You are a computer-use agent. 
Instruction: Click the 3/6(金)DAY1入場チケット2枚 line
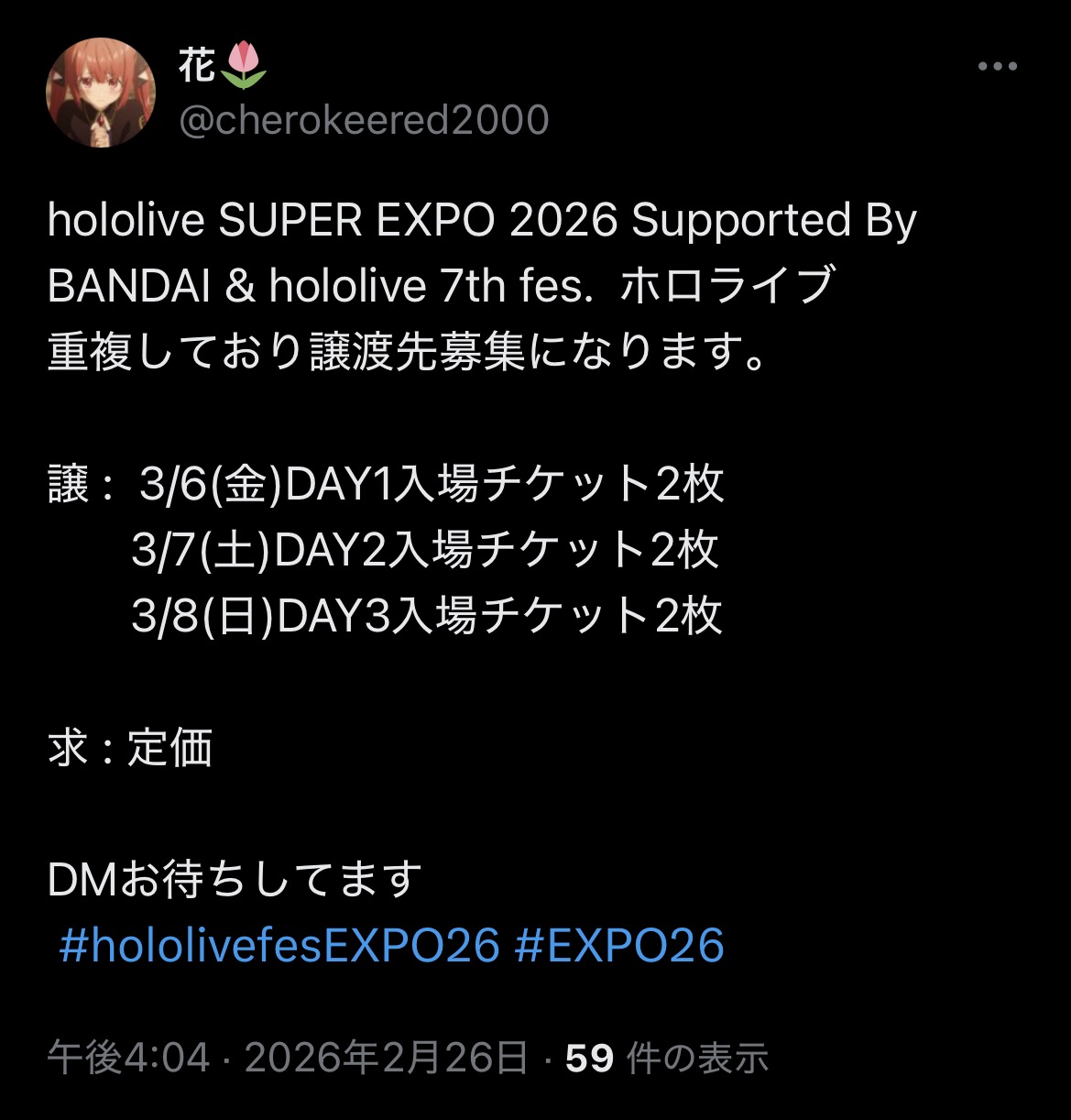click(432, 484)
